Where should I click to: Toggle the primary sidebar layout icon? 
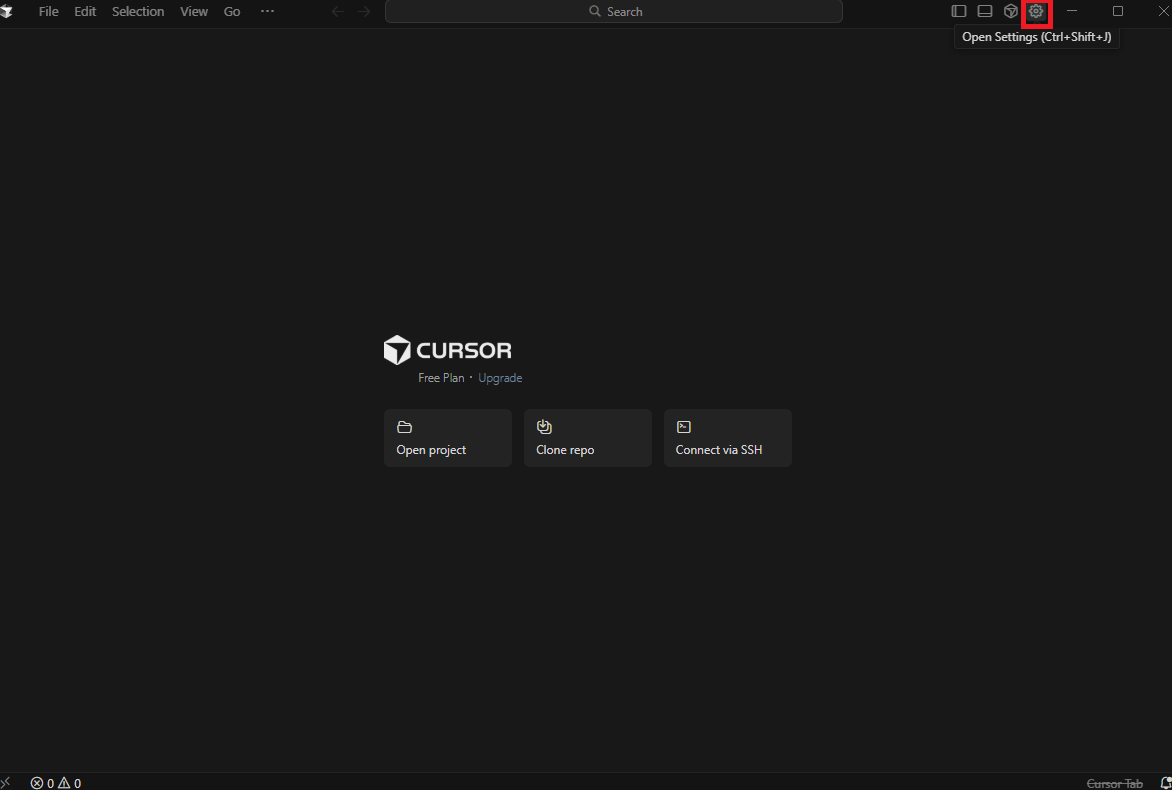coord(958,11)
